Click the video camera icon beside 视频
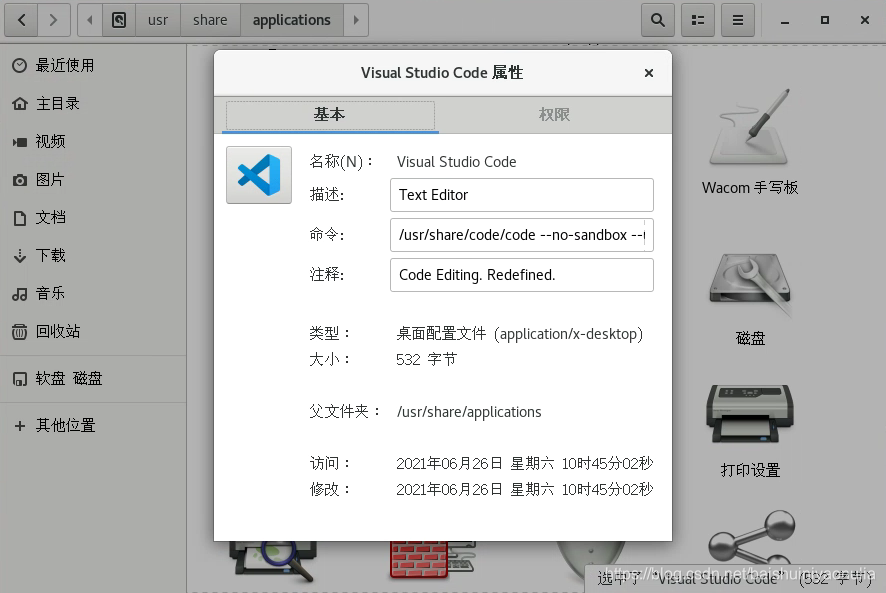The height and width of the screenshot is (593, 886). coord(20,142)
